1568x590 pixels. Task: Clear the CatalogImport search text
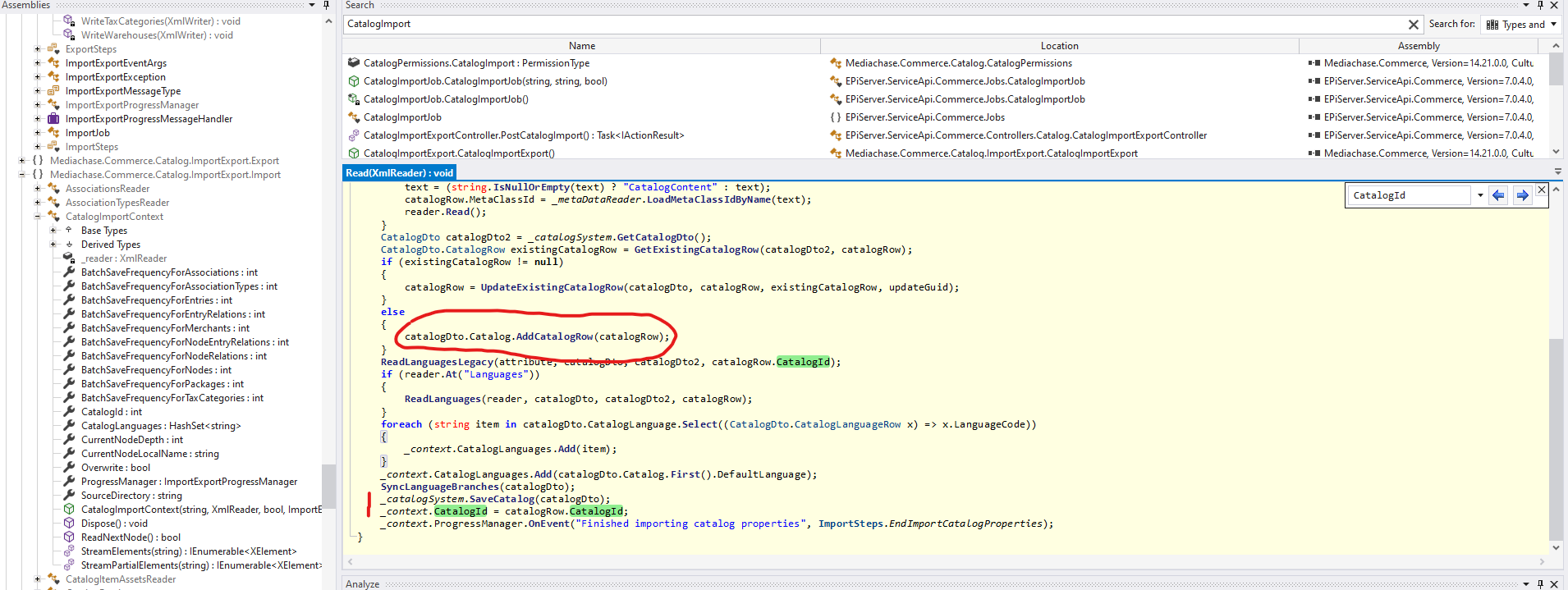tap(1413, 25)
